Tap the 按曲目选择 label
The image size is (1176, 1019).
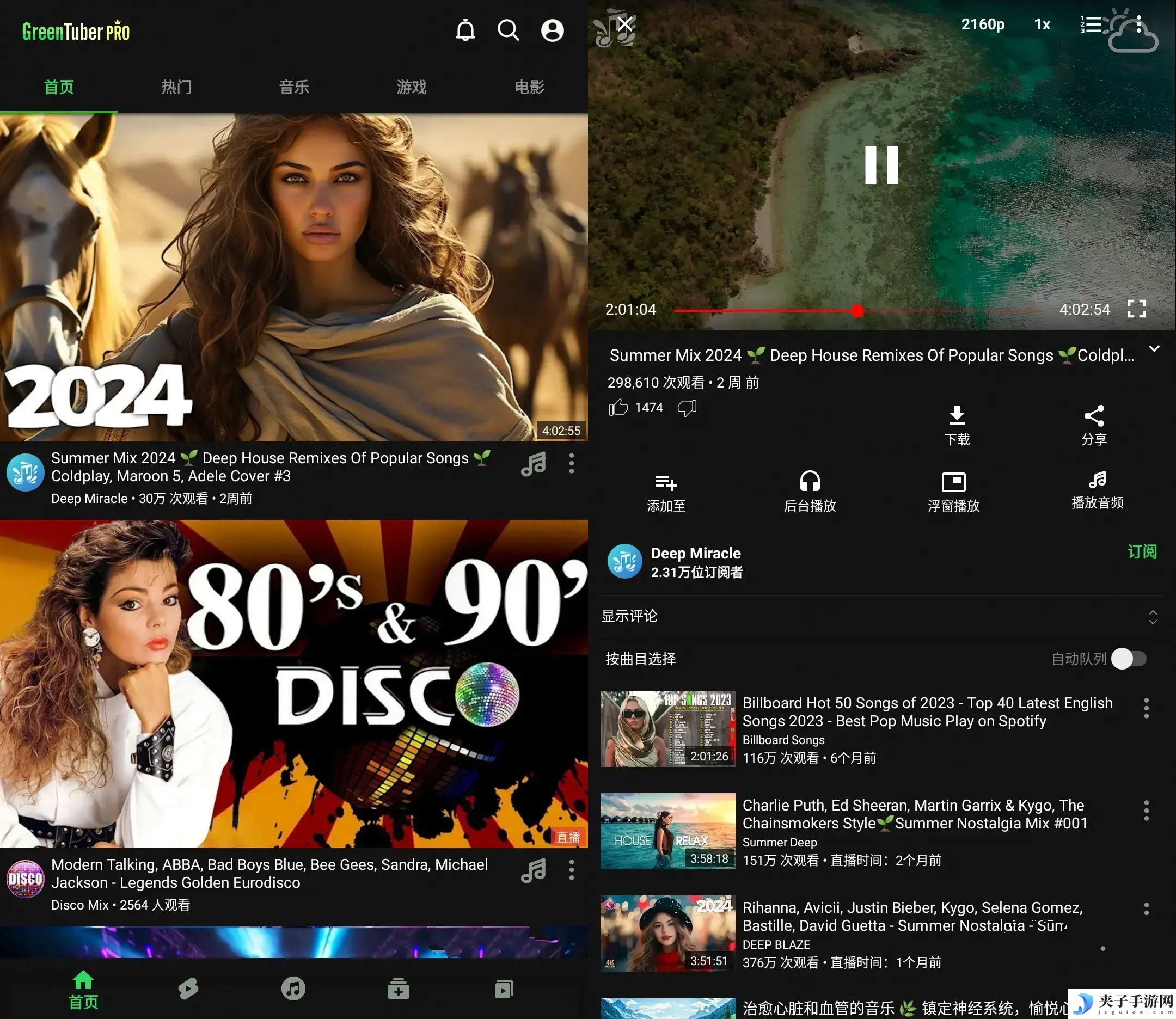tap(640, 659)
